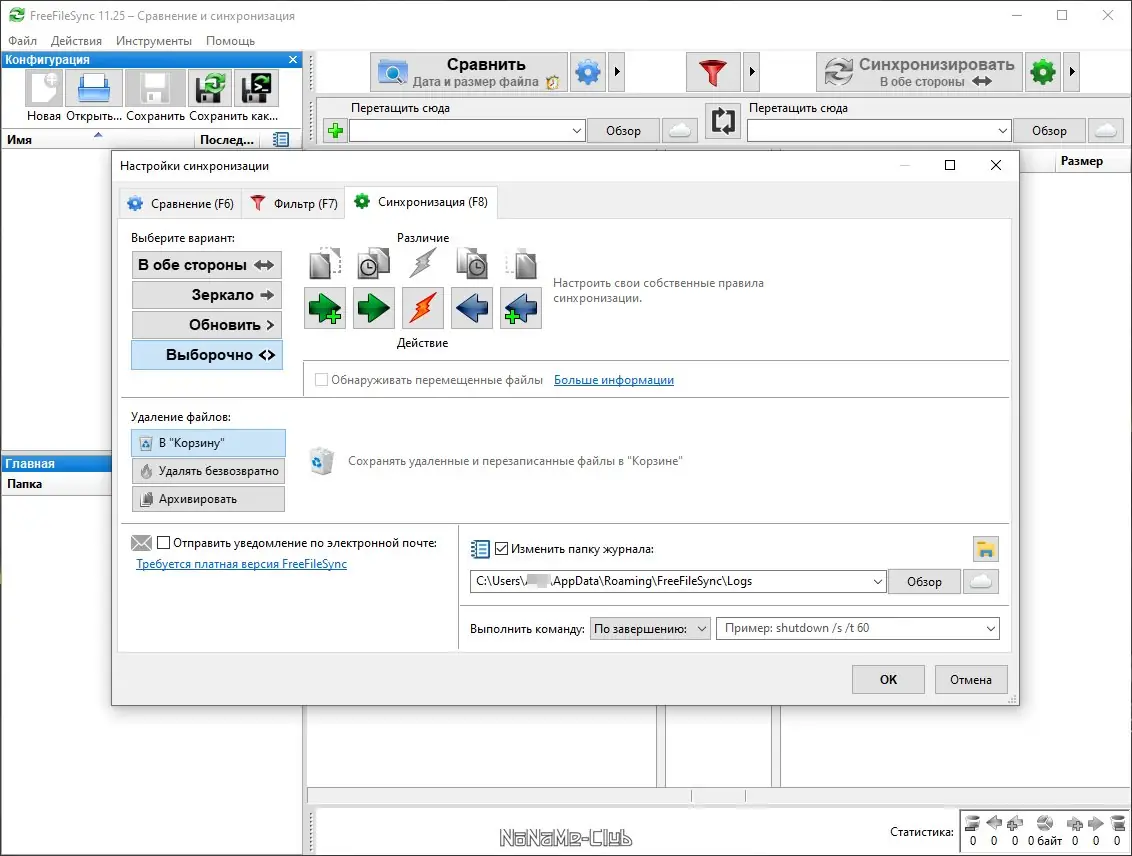Viewport: 1132px width, 856px height.
Task: Click the recycle bin description icon
Action: pos(321,461)
